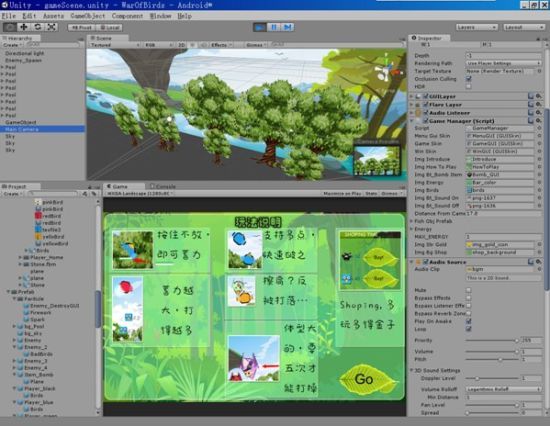
Task: Select Directional light in Hierarchy
Action: 25,53
